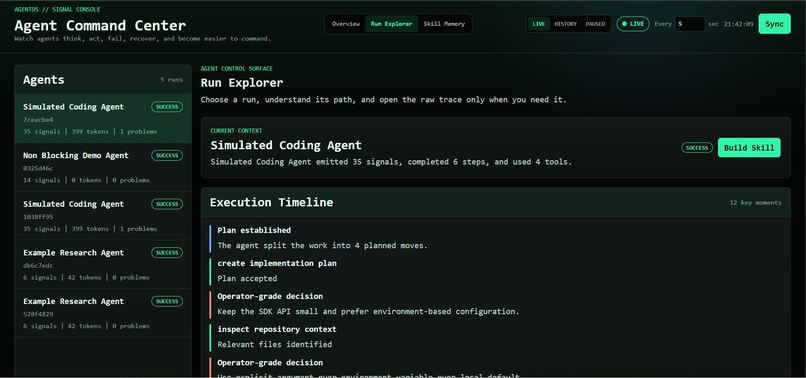Click the green-dot LIVE status pill
Screen dimensions: 806x378
[x=633, y=24]
